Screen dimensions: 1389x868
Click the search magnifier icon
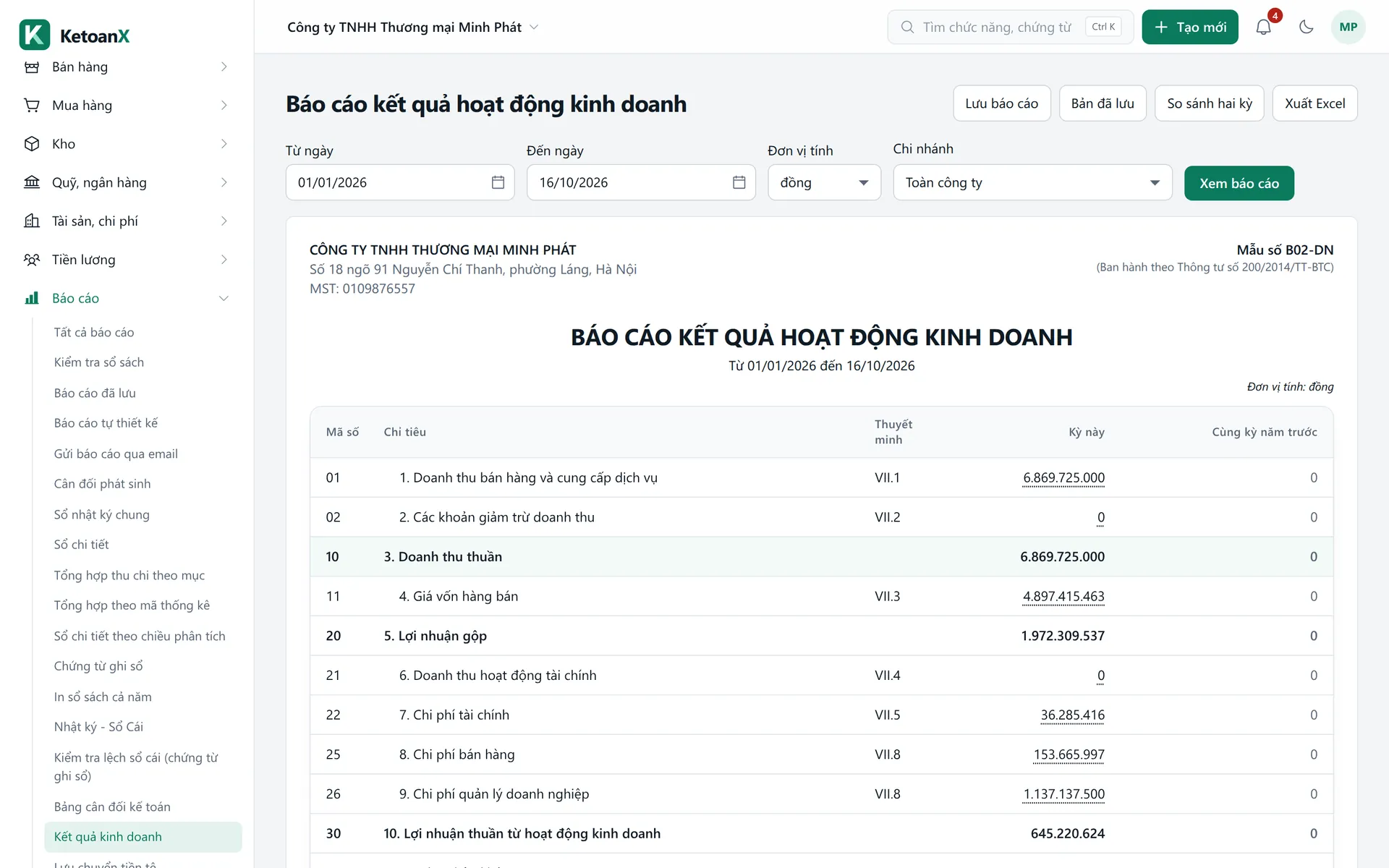(907, 27)
